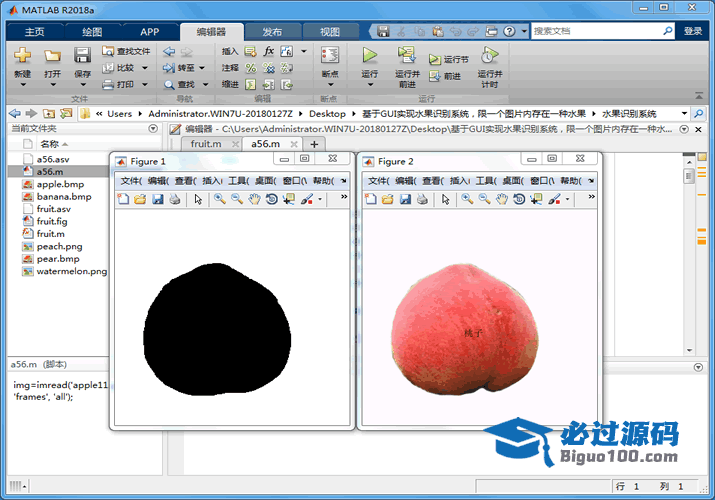Screen dimensions: 715x500
Task: Expand the a56.m details panel arrow
Action: (698, 367)
